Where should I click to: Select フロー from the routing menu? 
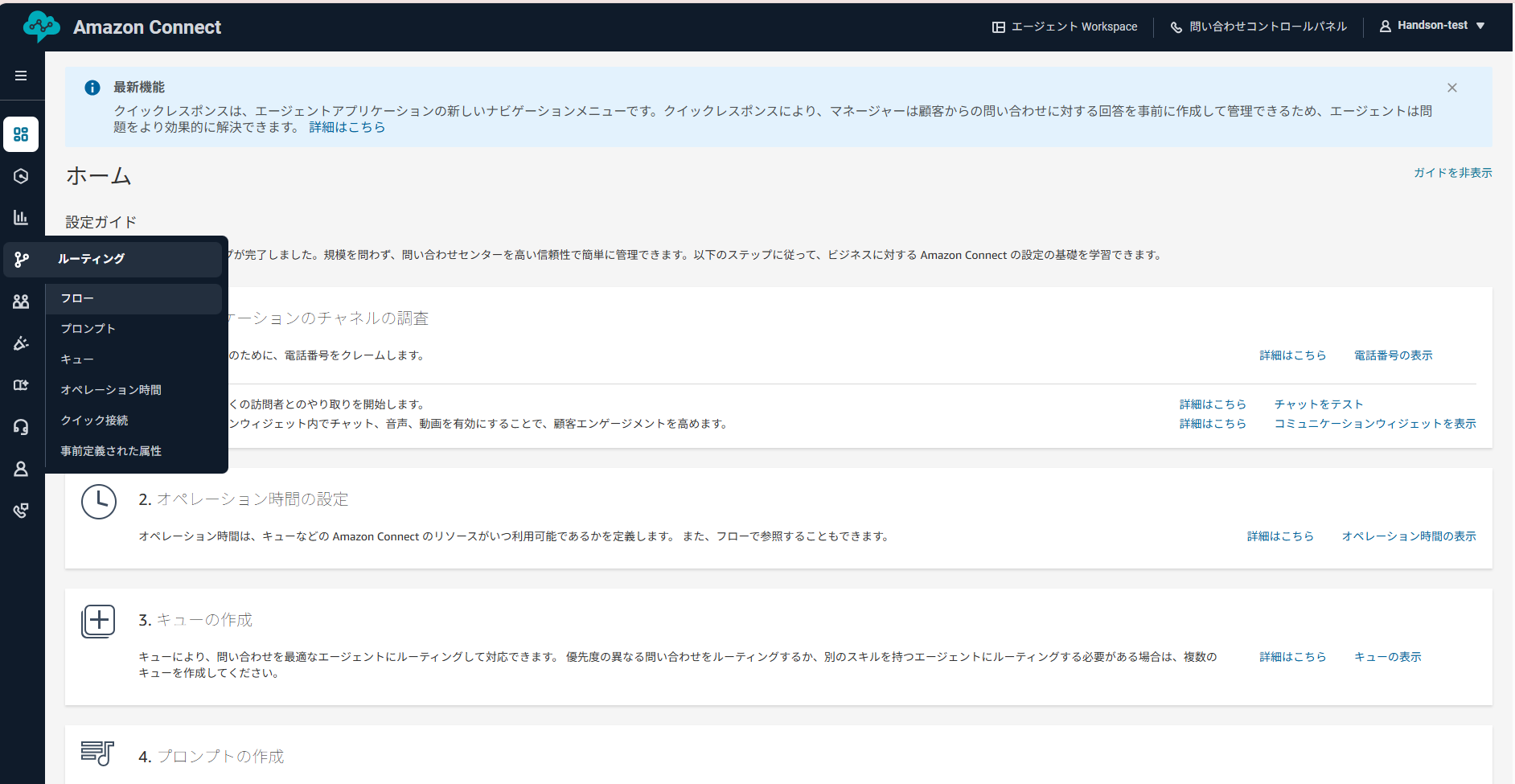click(77, 298)
